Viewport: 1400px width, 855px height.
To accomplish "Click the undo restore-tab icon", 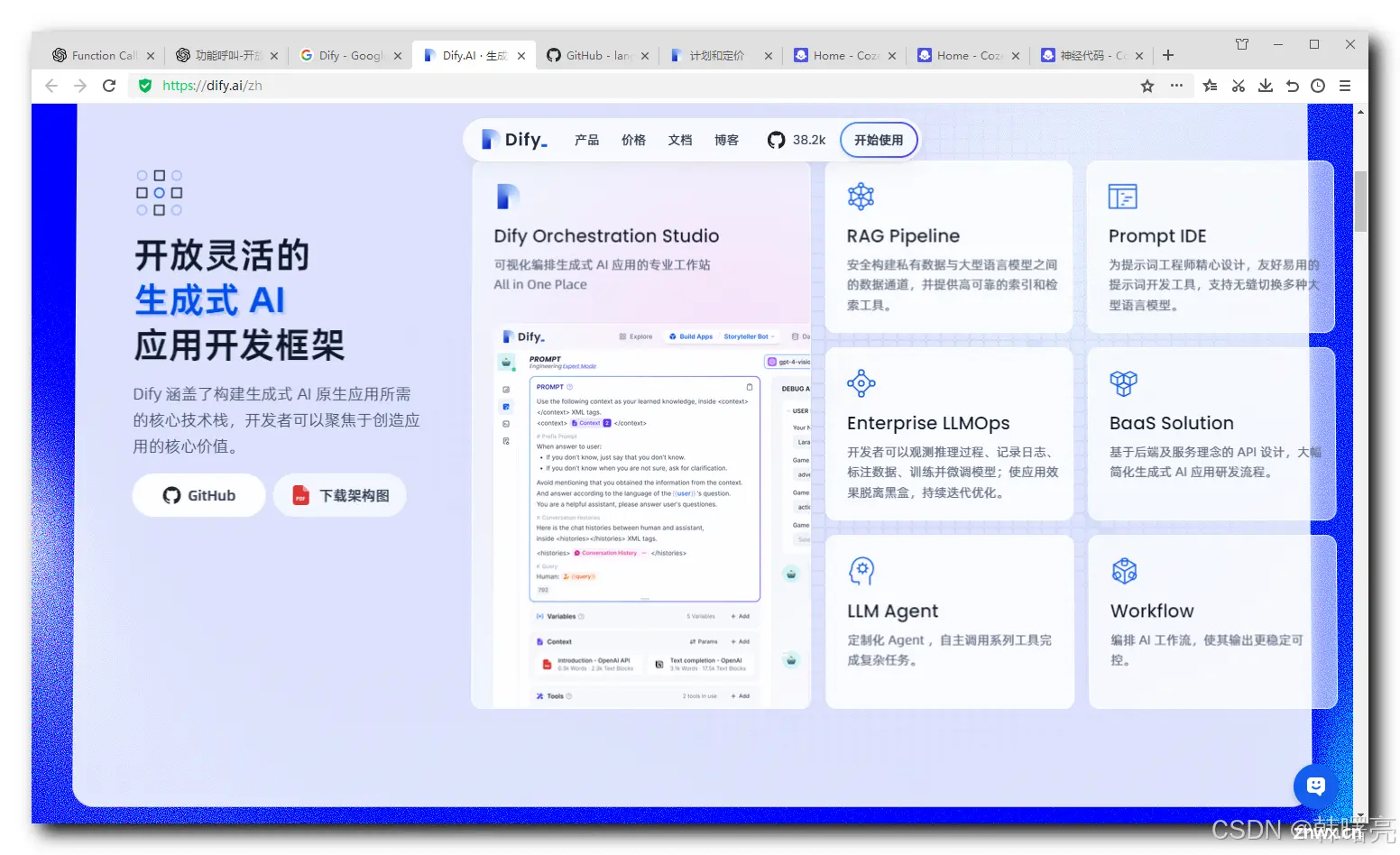I will (1292, 86).
